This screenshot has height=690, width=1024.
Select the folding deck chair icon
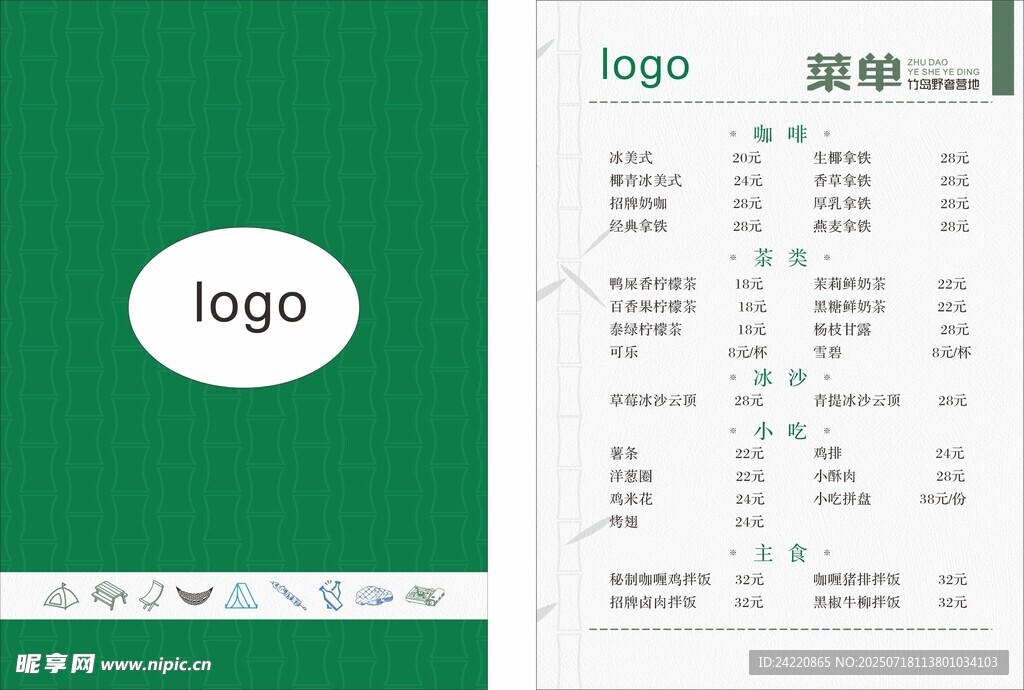pyautogui.click(x=151, y=595)
